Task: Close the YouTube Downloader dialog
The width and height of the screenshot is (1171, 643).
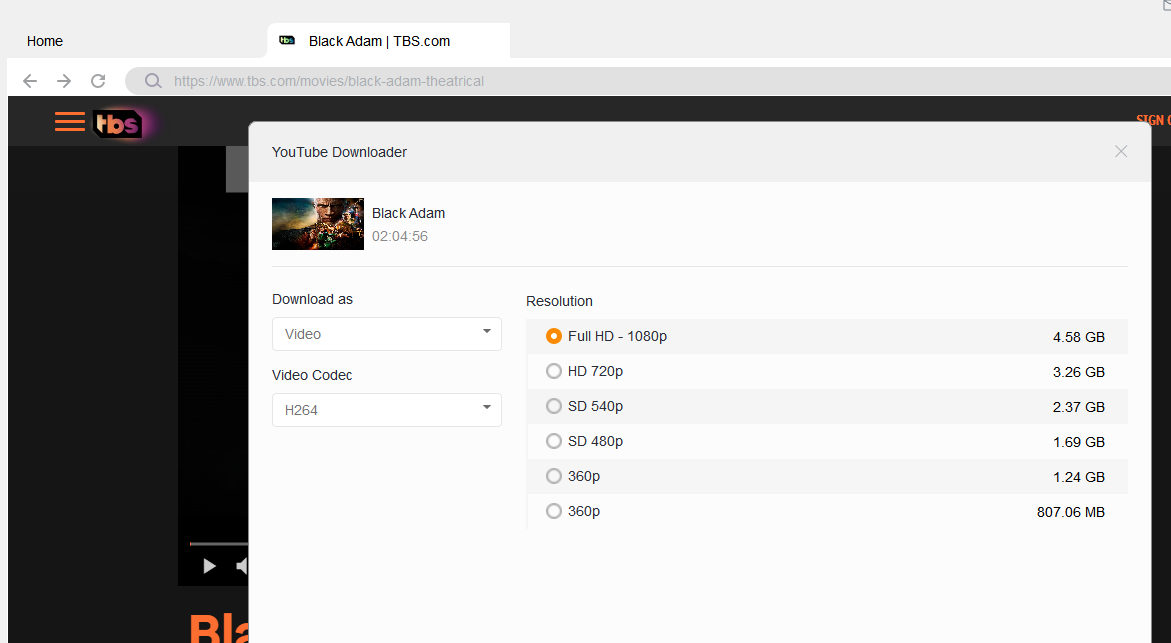Action: 1120,151
